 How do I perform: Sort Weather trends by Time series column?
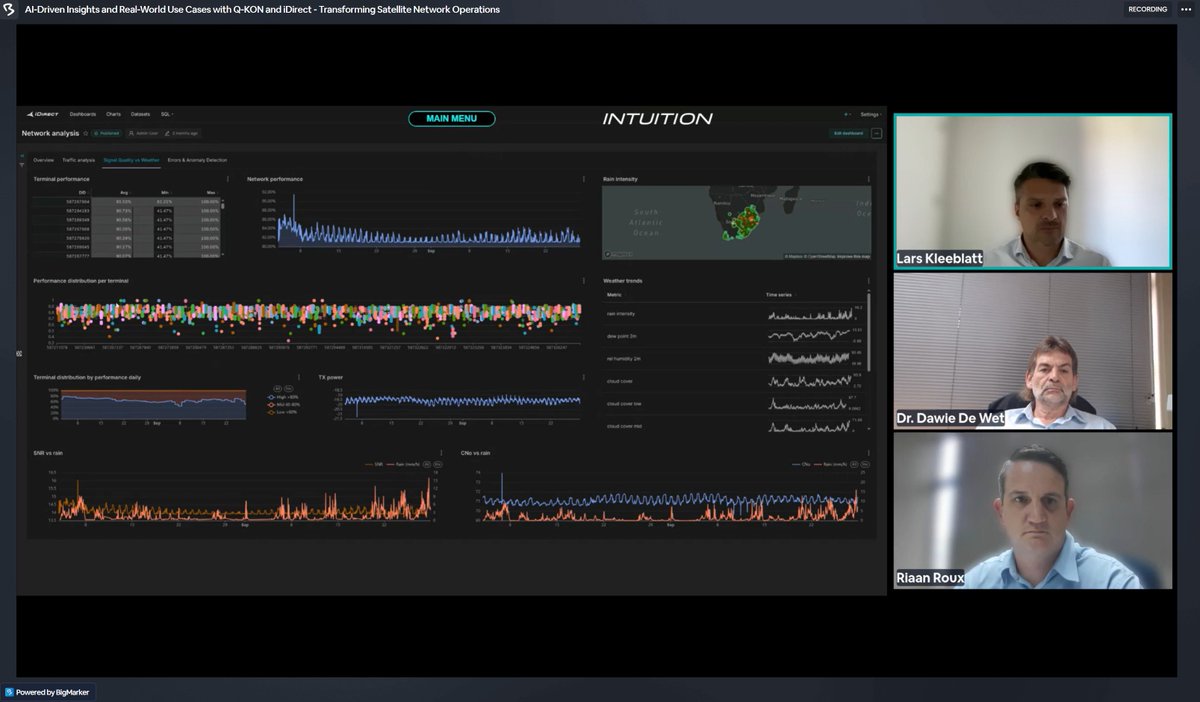click(x=778, y=296)
